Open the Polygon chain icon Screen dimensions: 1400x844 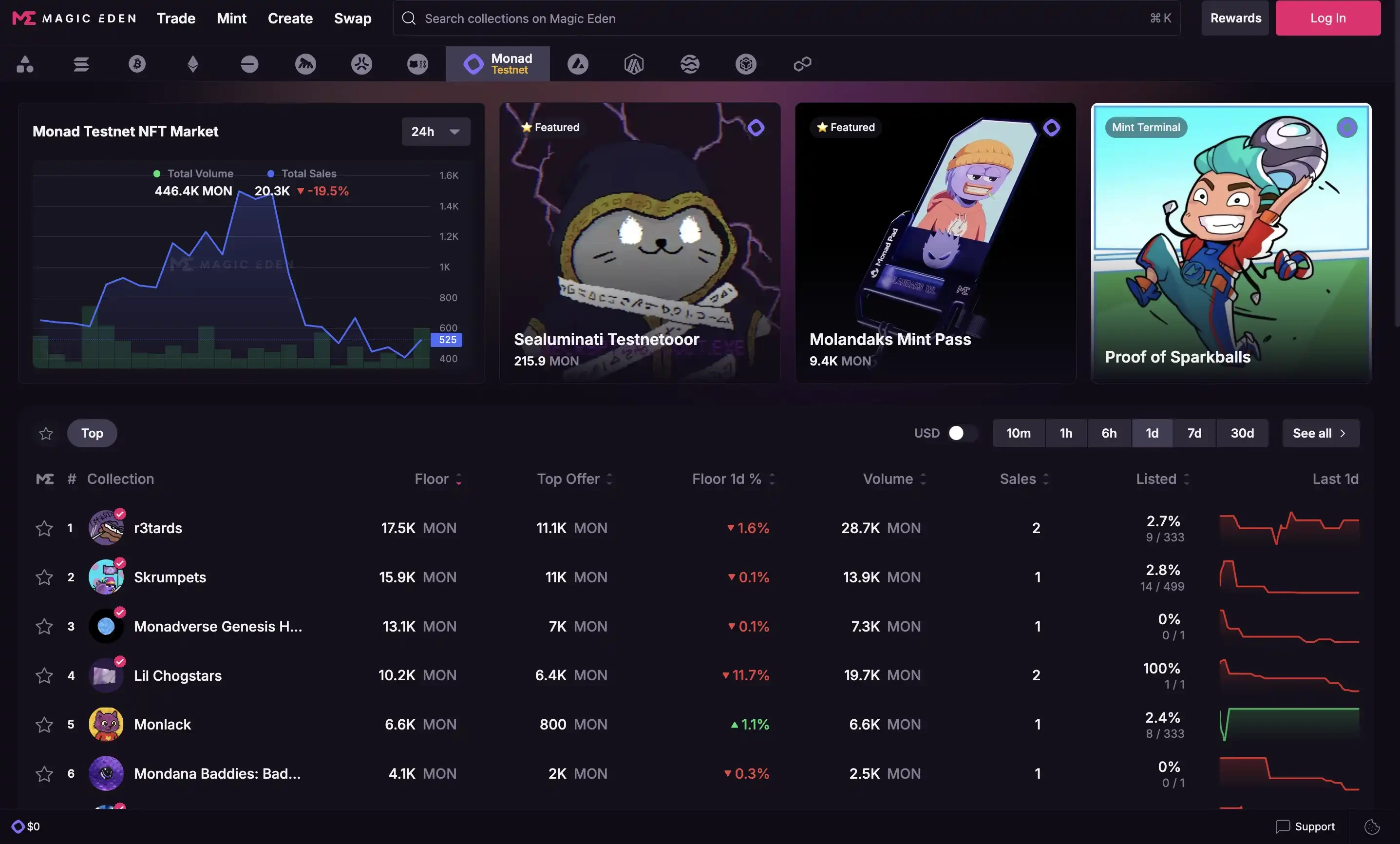(x=802, y=64)
